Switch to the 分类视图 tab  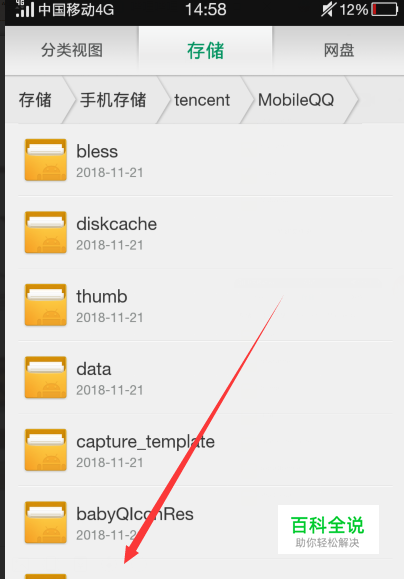click(x=72, y=50)
